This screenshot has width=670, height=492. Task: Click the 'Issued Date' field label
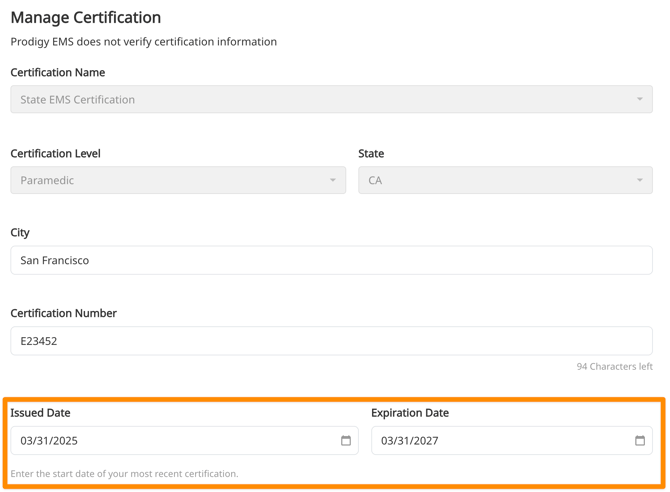click(40, 412)
